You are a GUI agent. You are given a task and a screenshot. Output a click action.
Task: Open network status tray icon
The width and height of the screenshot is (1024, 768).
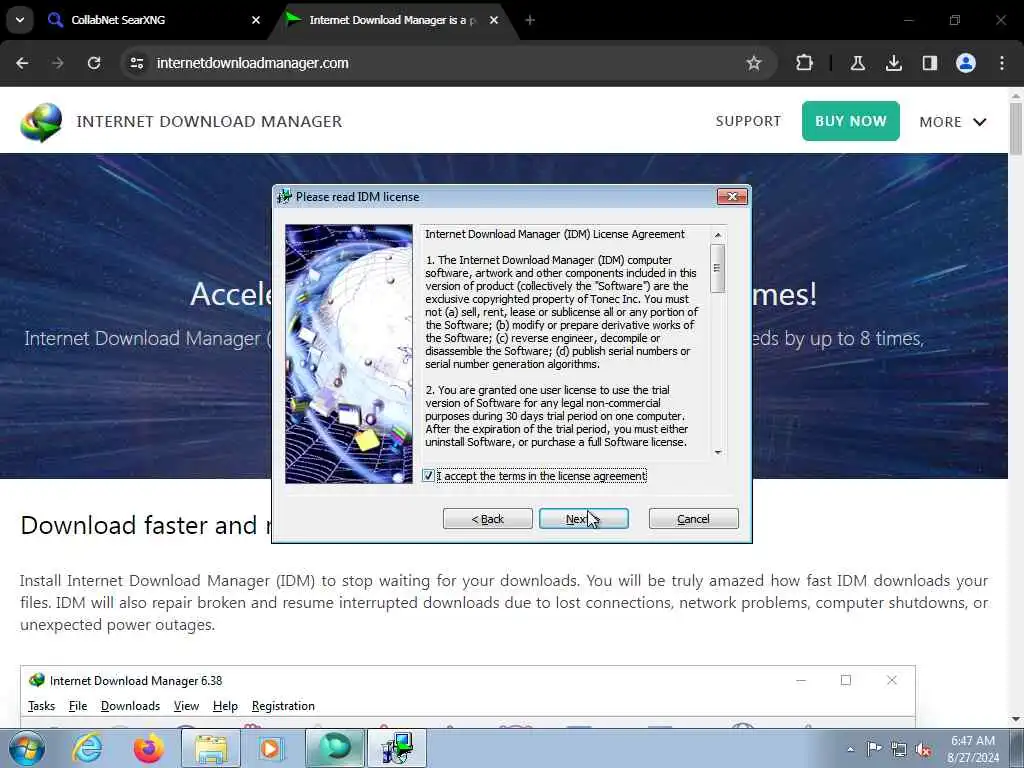[x=899, y=750]
